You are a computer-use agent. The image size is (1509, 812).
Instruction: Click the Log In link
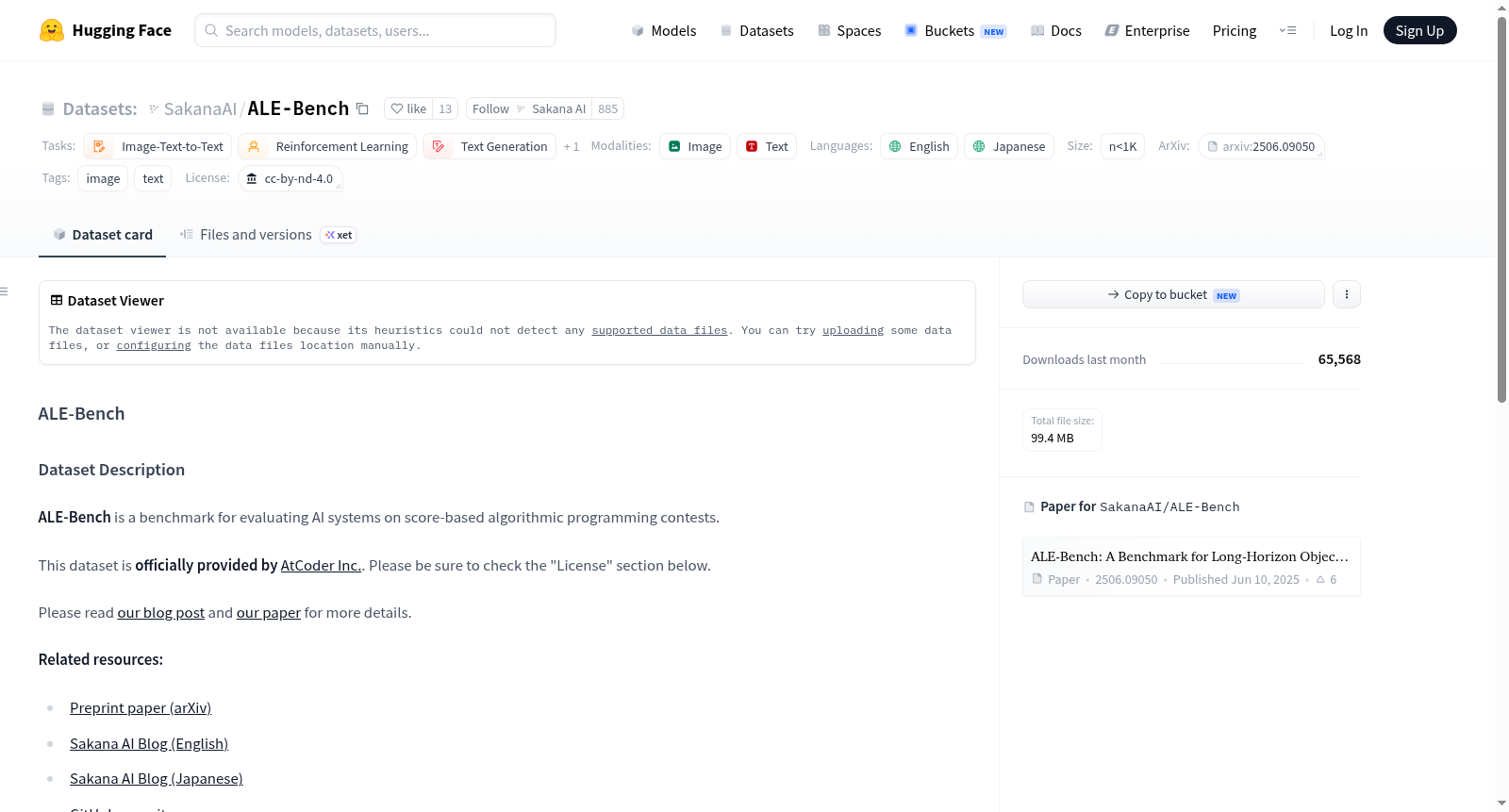pos(1349,30)
